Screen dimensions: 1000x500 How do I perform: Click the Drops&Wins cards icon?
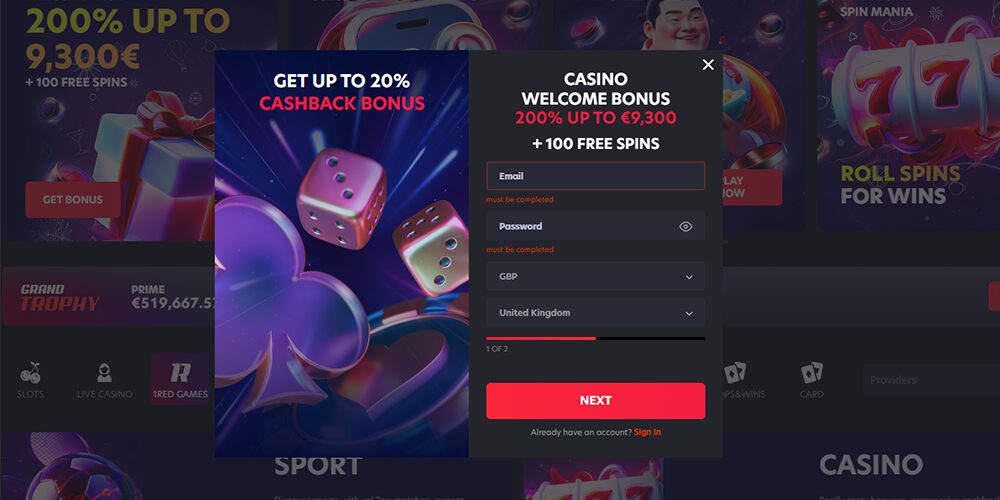(735, 372)
